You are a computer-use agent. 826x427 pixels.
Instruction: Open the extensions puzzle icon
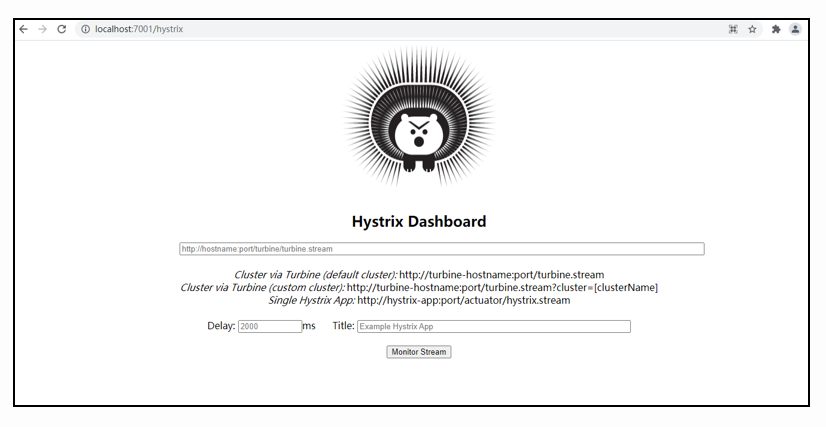click(775, 29)
